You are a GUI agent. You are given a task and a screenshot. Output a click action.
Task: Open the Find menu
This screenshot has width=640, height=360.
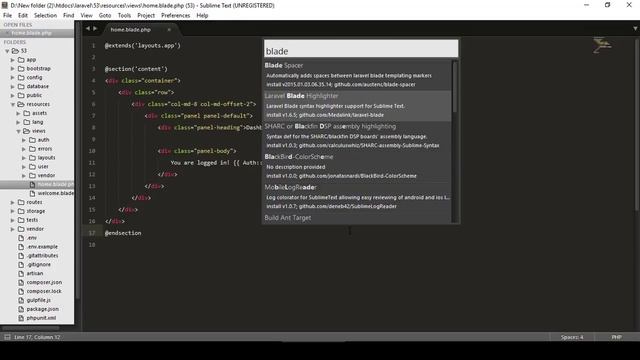pos(69,16)
